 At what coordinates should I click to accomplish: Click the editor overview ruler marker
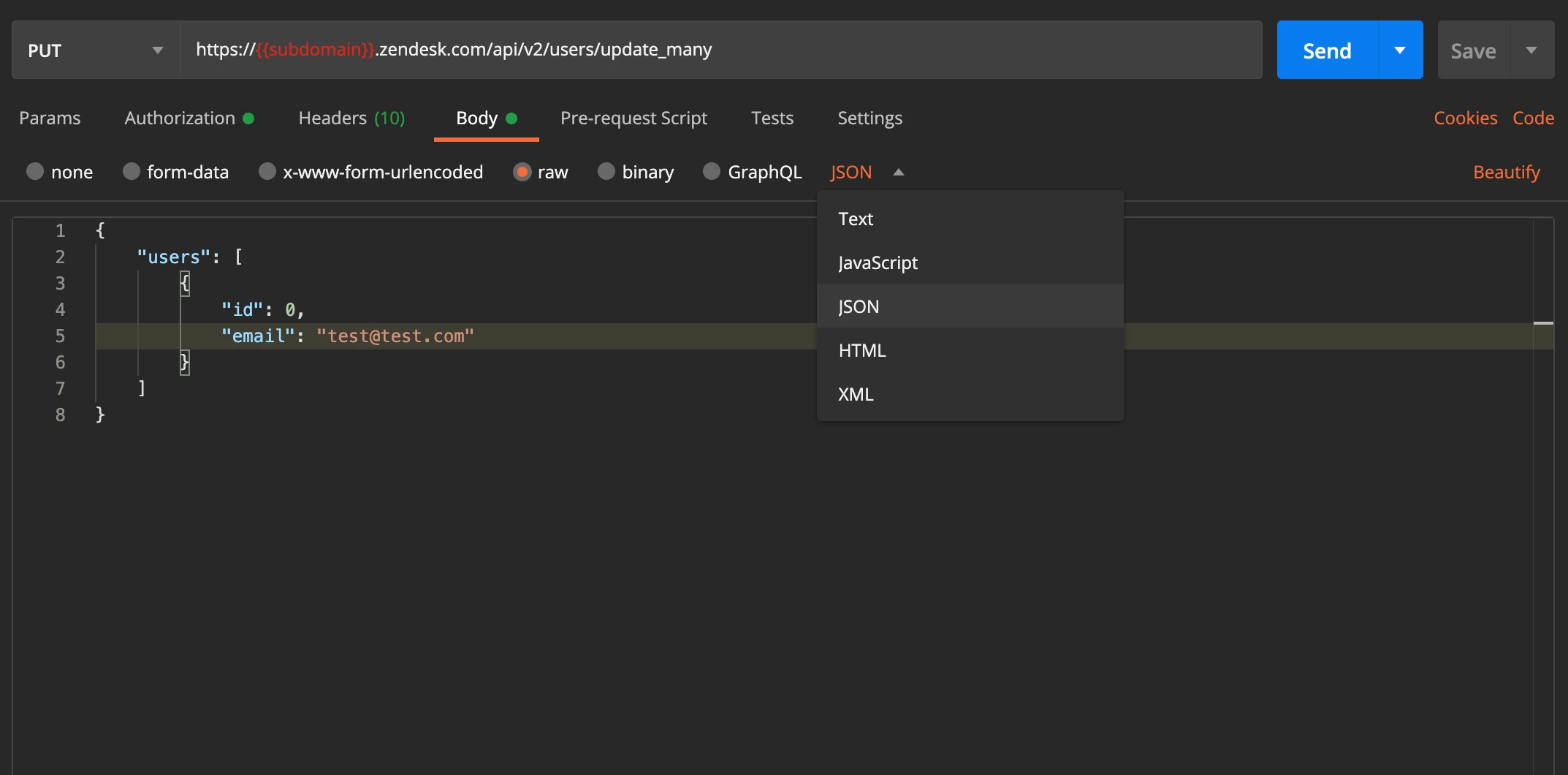[x=1543, y=322]
